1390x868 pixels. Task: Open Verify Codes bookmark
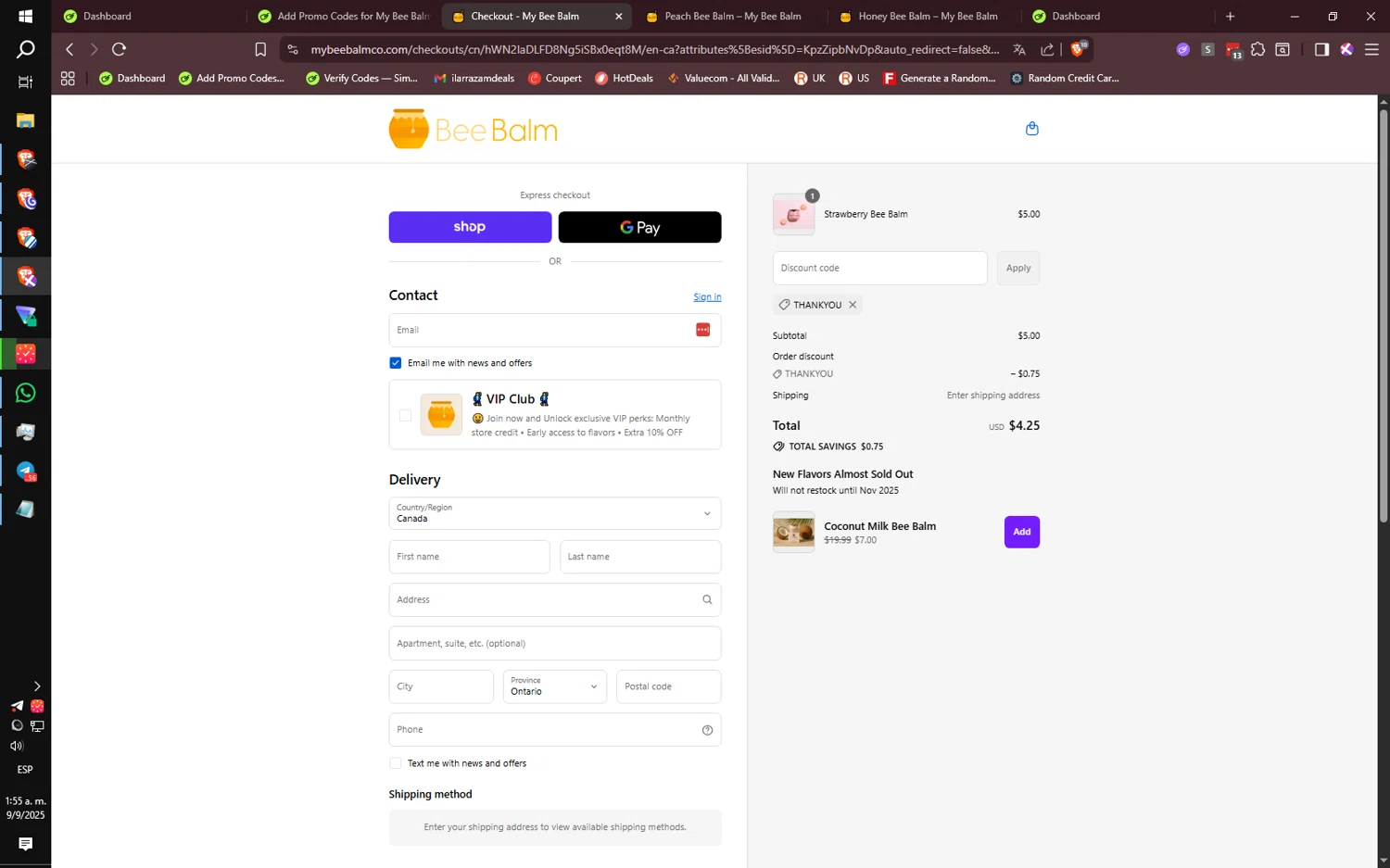click(x=362, y=79)
